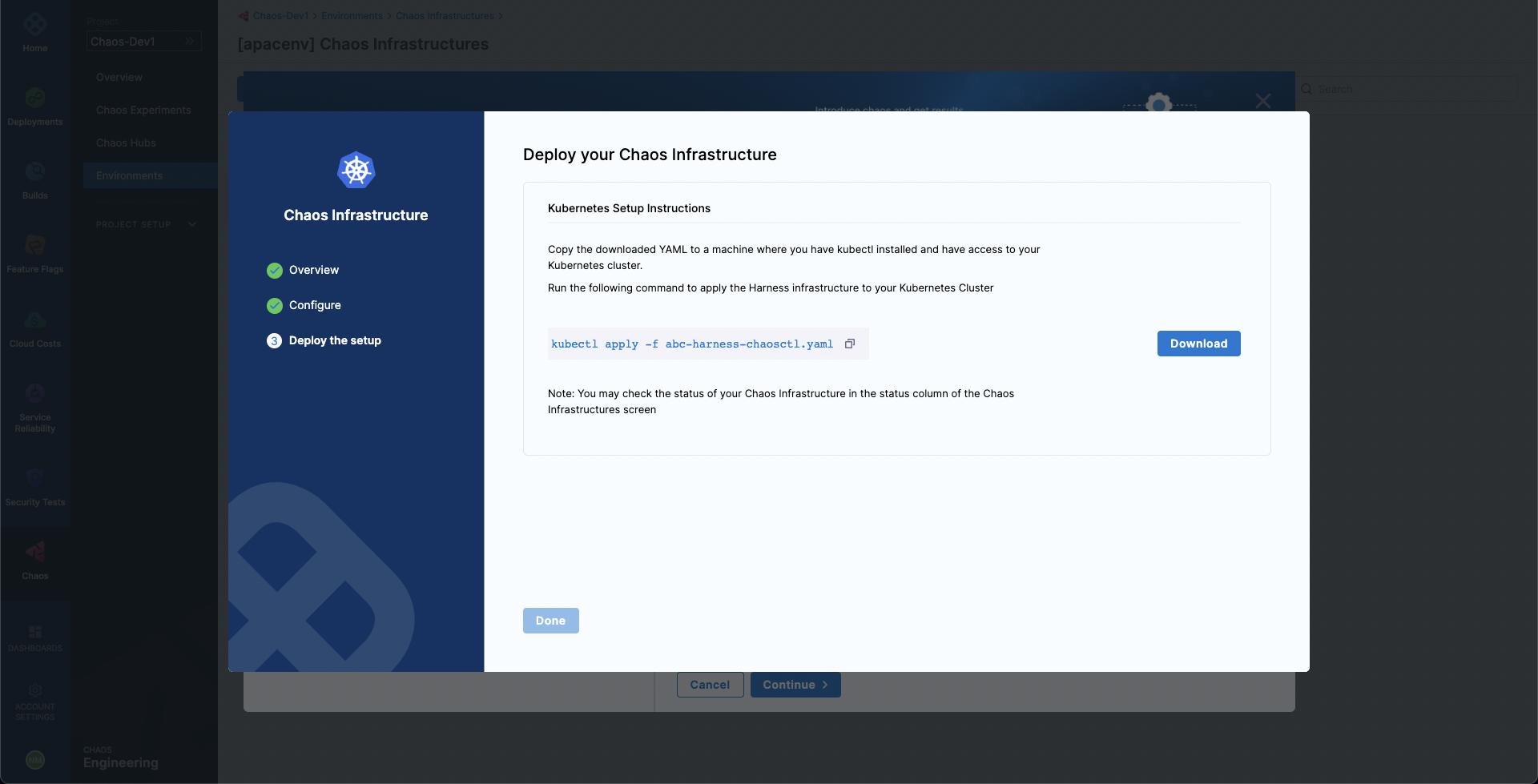This screenshot has width=1538, height=784.
Task: Click the search field above the list
Action: coord(1410,89)
